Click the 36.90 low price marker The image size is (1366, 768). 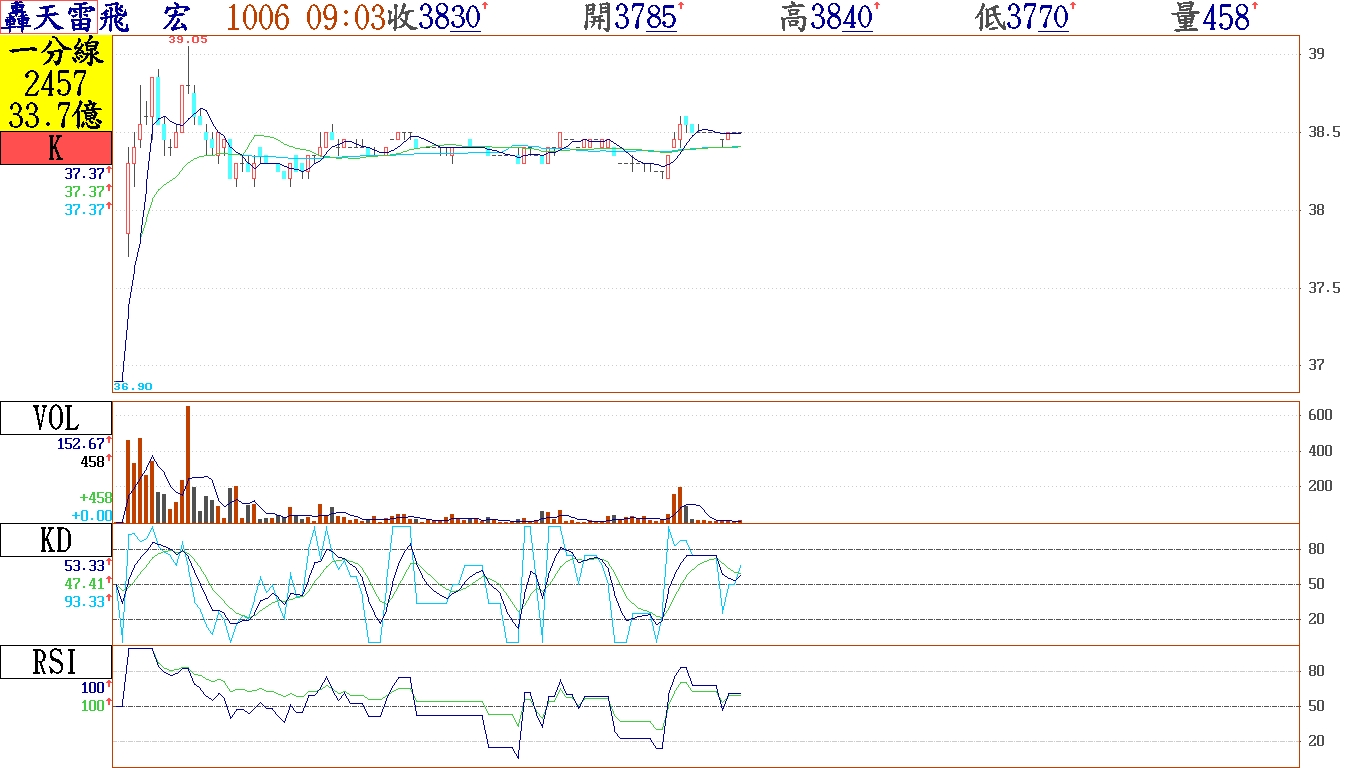(133, 386)
